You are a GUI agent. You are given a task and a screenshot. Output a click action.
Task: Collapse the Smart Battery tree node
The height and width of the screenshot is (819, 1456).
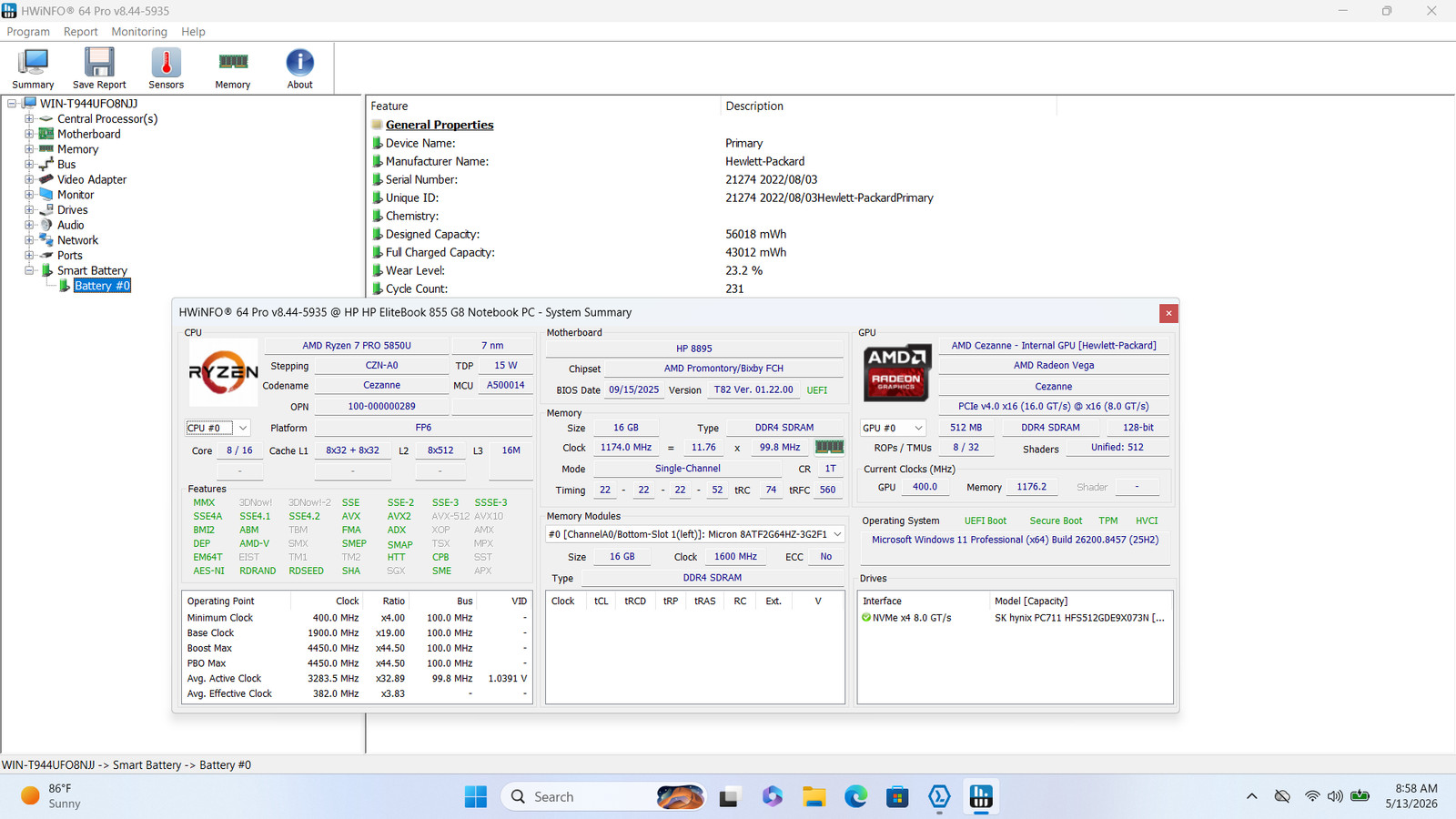29,270
